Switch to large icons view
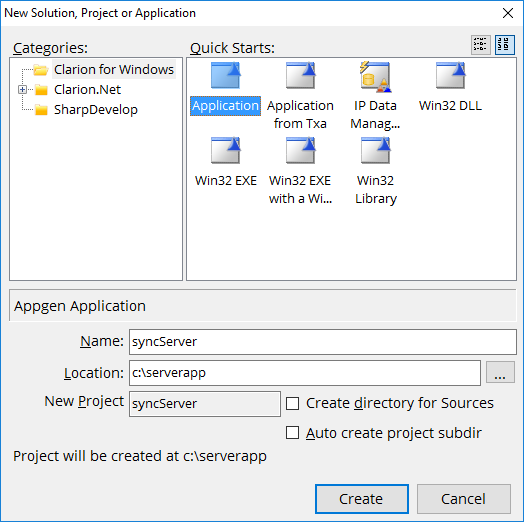This screenshot has height=525, width=527. [x=504, y=45]
